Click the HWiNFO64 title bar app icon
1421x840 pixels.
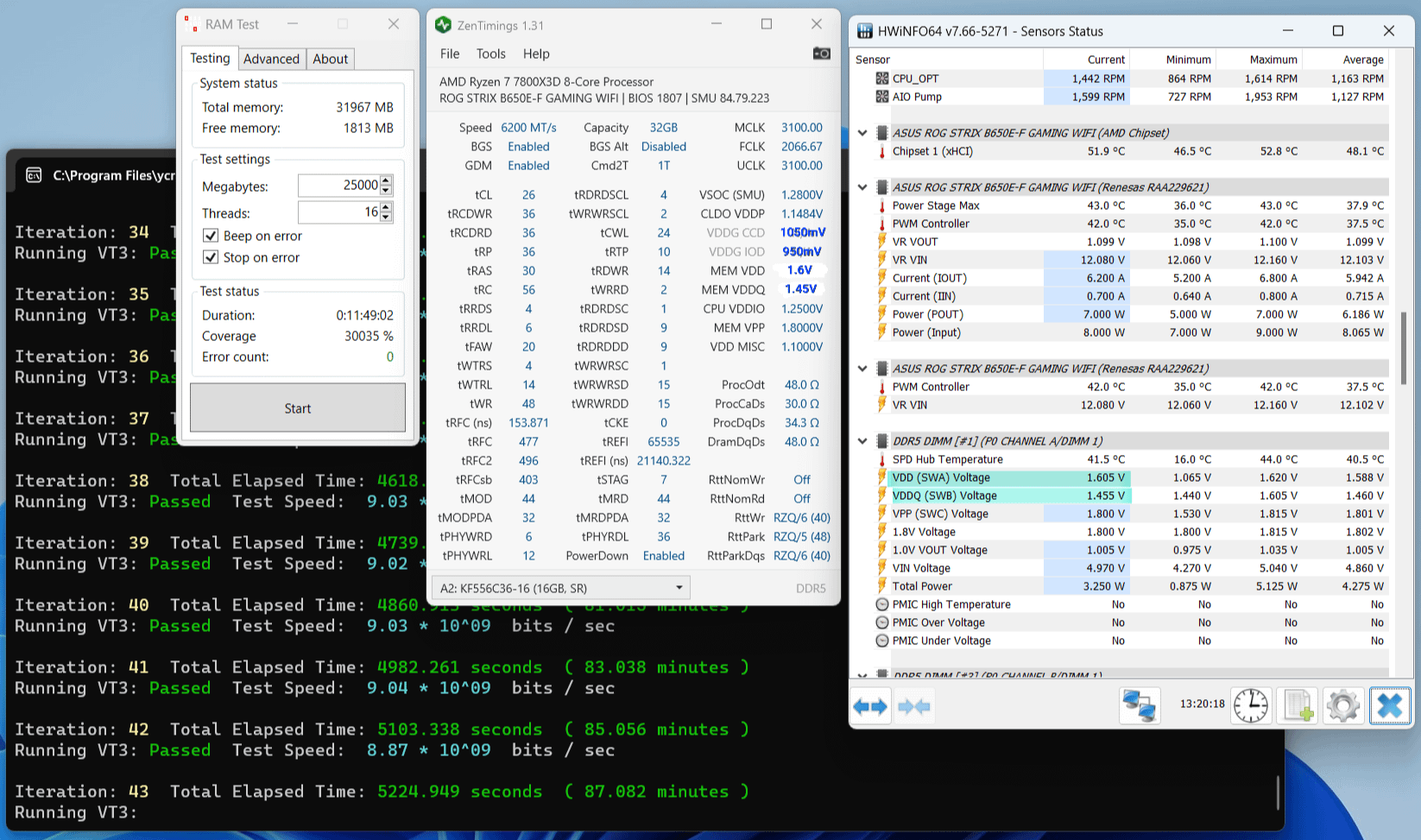864,31
